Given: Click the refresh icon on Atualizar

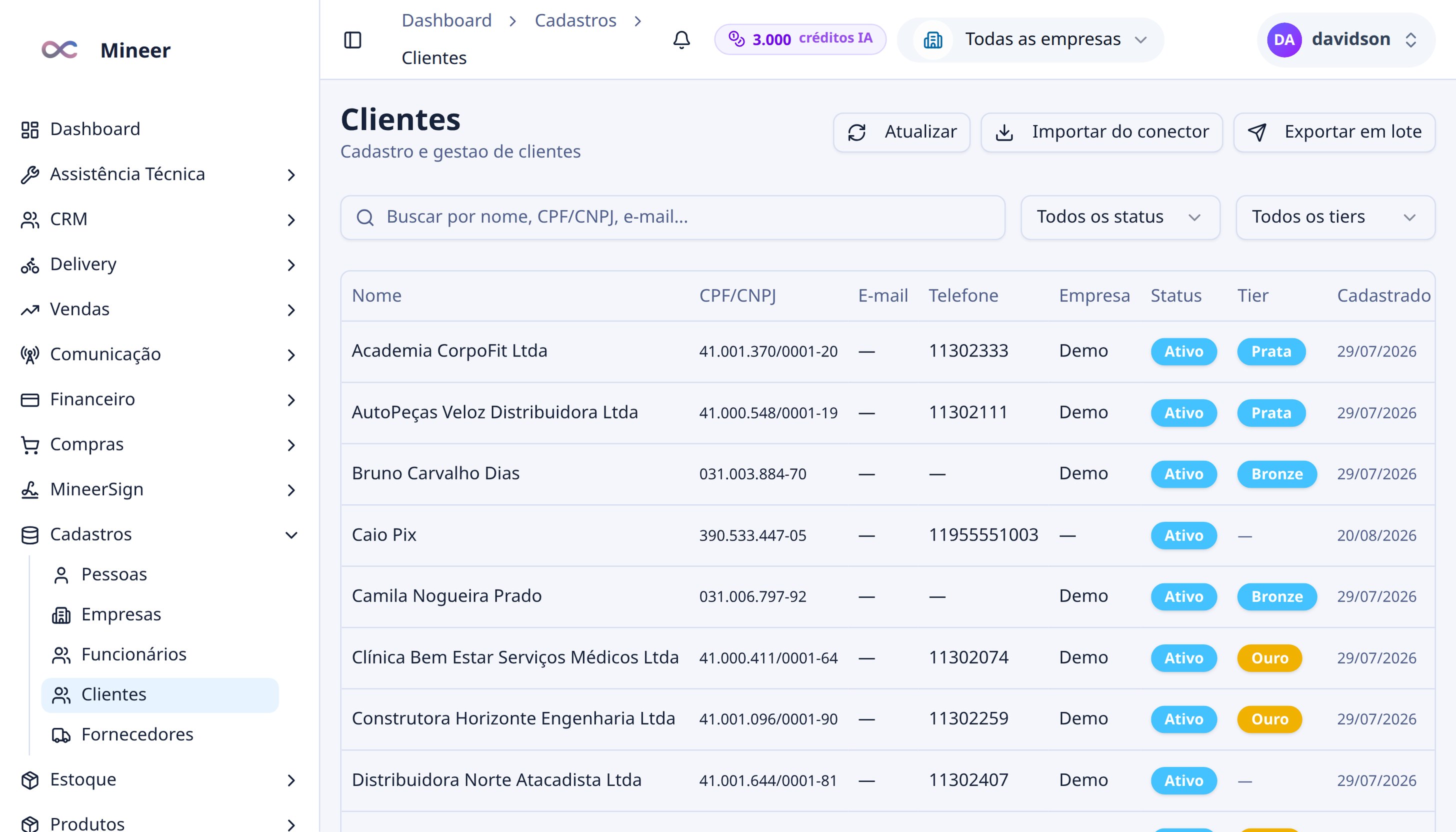Looking at the screenshot, I should pyautogui.click(x=856, y=132).
